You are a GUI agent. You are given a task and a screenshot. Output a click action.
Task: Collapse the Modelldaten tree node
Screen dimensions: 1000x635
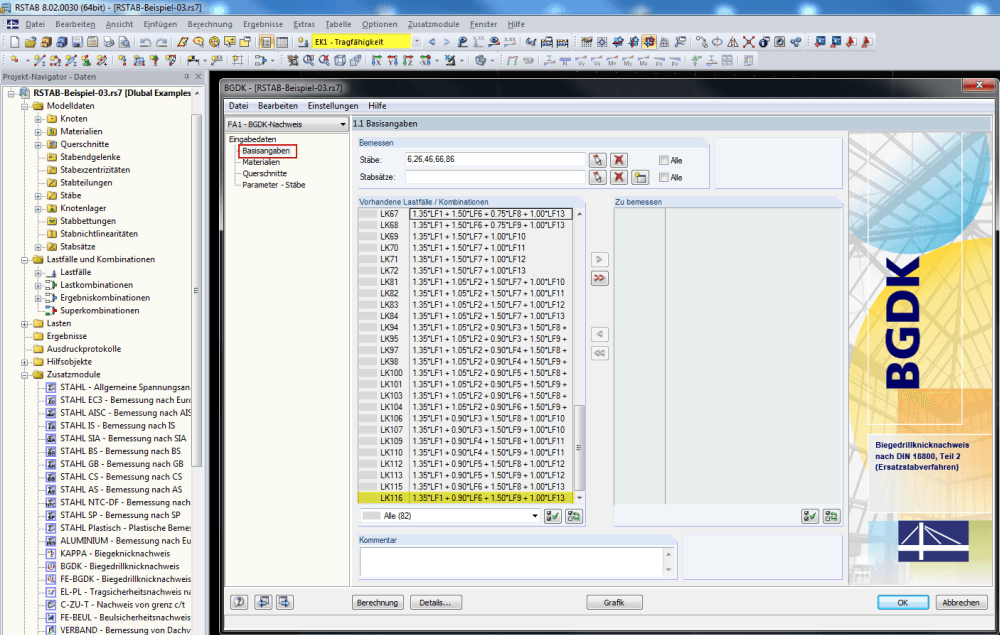click(25, 106)
